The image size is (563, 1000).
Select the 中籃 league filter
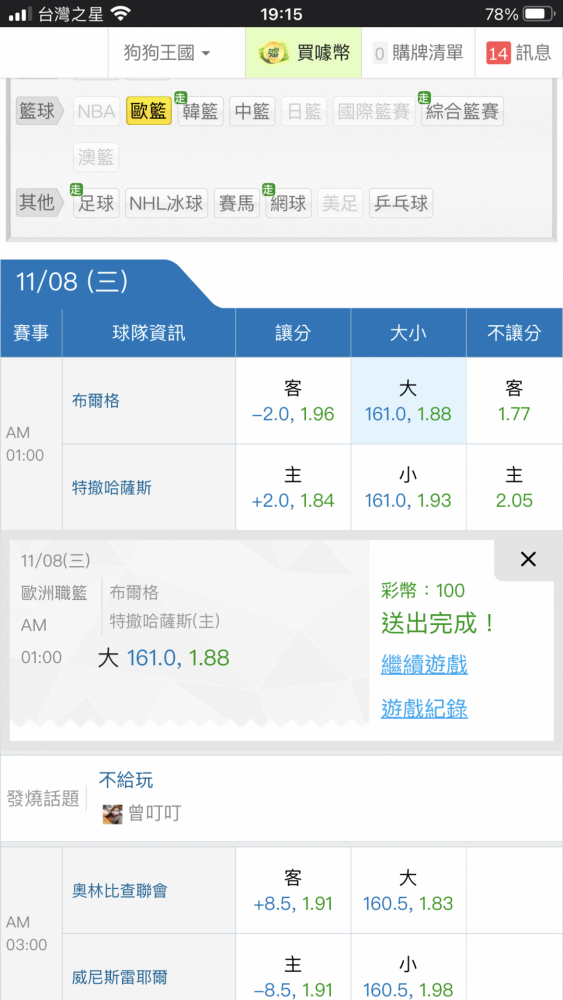[252, 112]
